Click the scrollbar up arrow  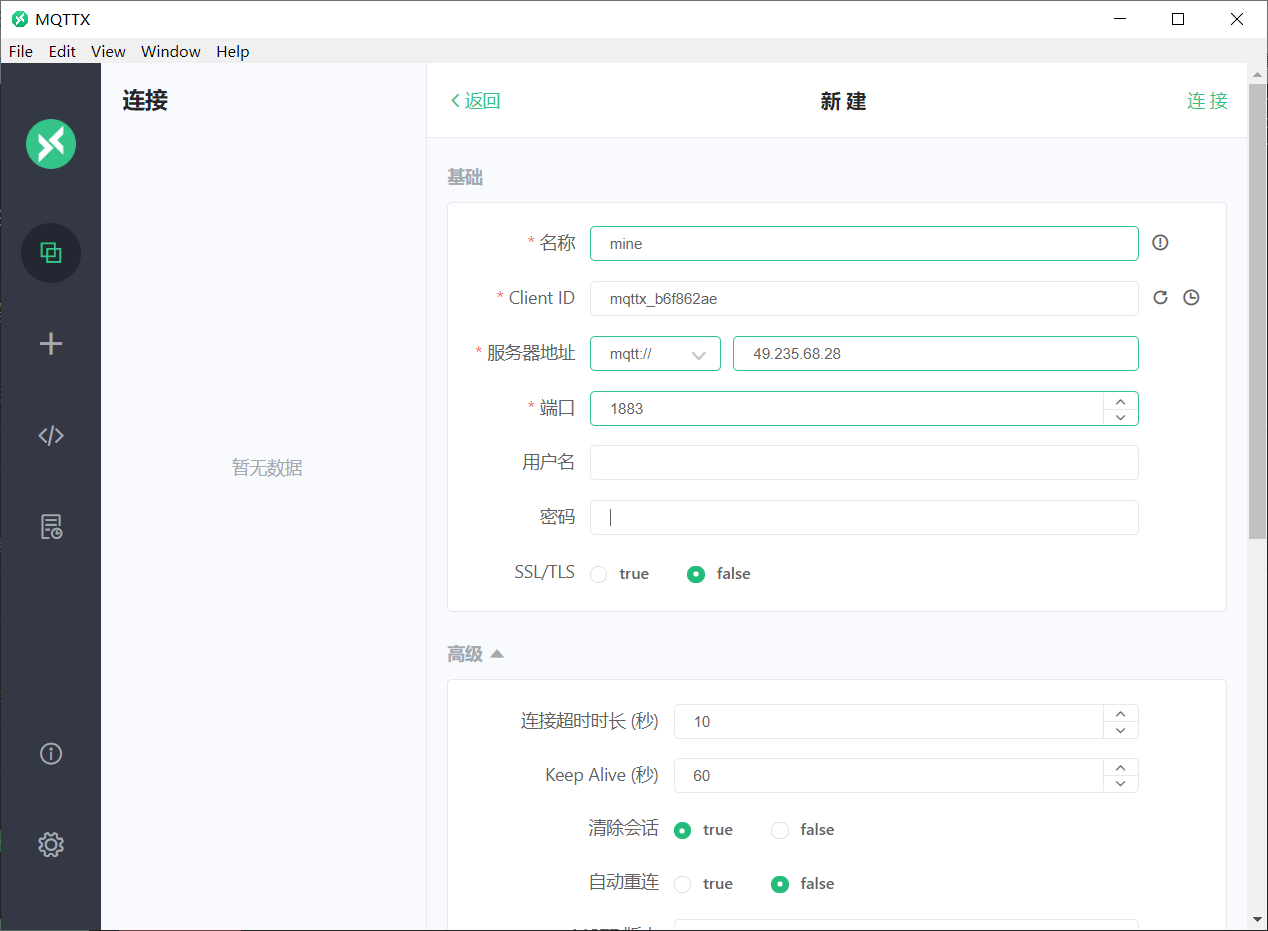1258,74
